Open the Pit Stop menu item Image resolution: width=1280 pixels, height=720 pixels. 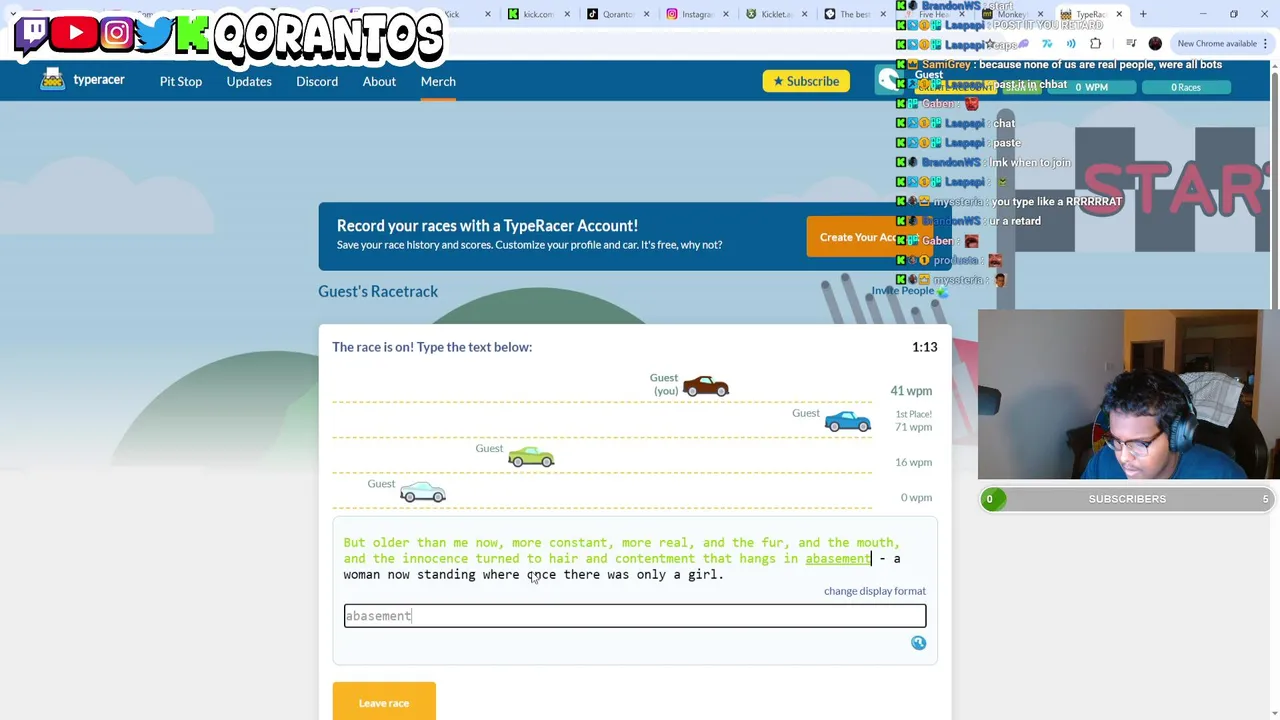181,81
